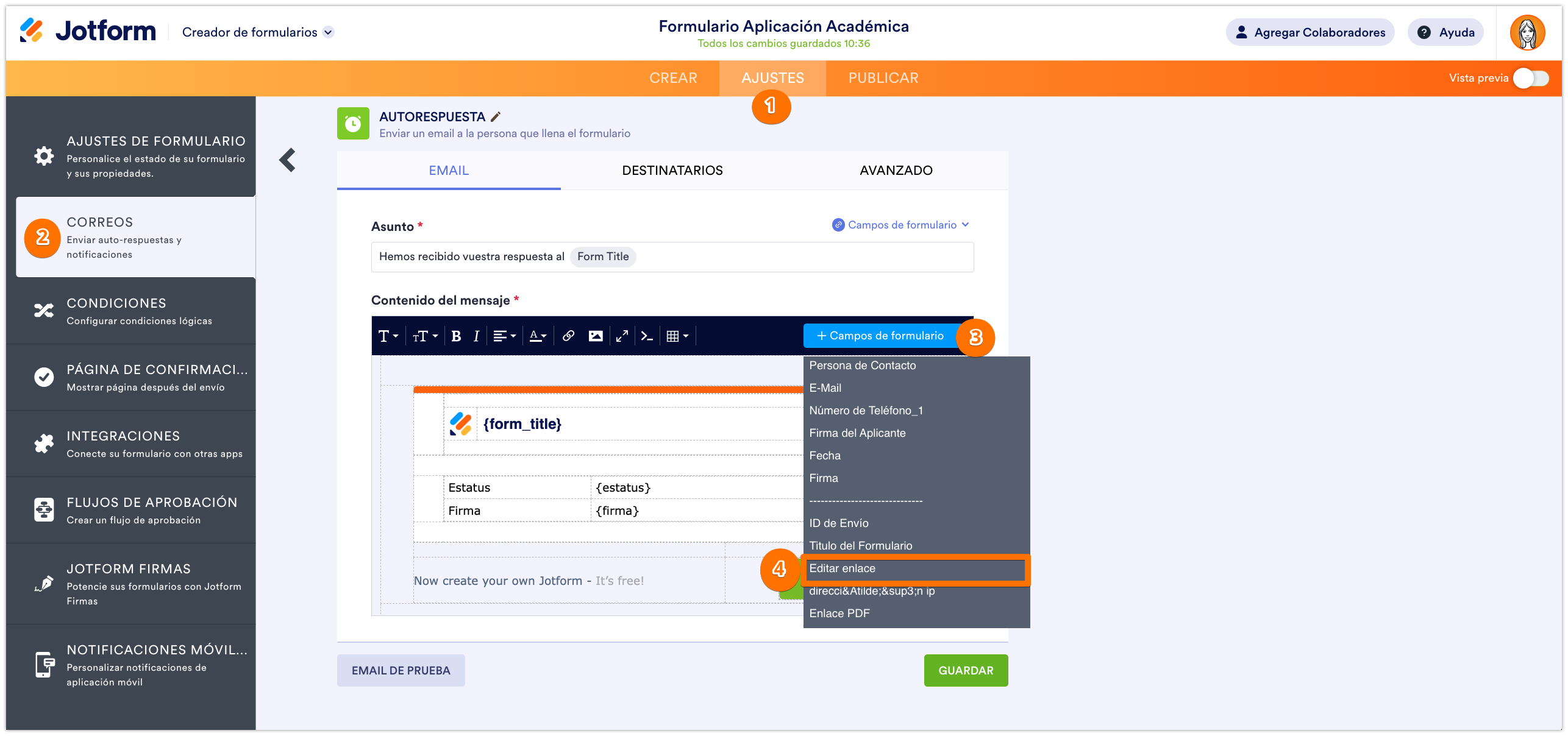Click the Guardar button
The height and width of the screenshot is (736, 1568).
pos(965,670)
